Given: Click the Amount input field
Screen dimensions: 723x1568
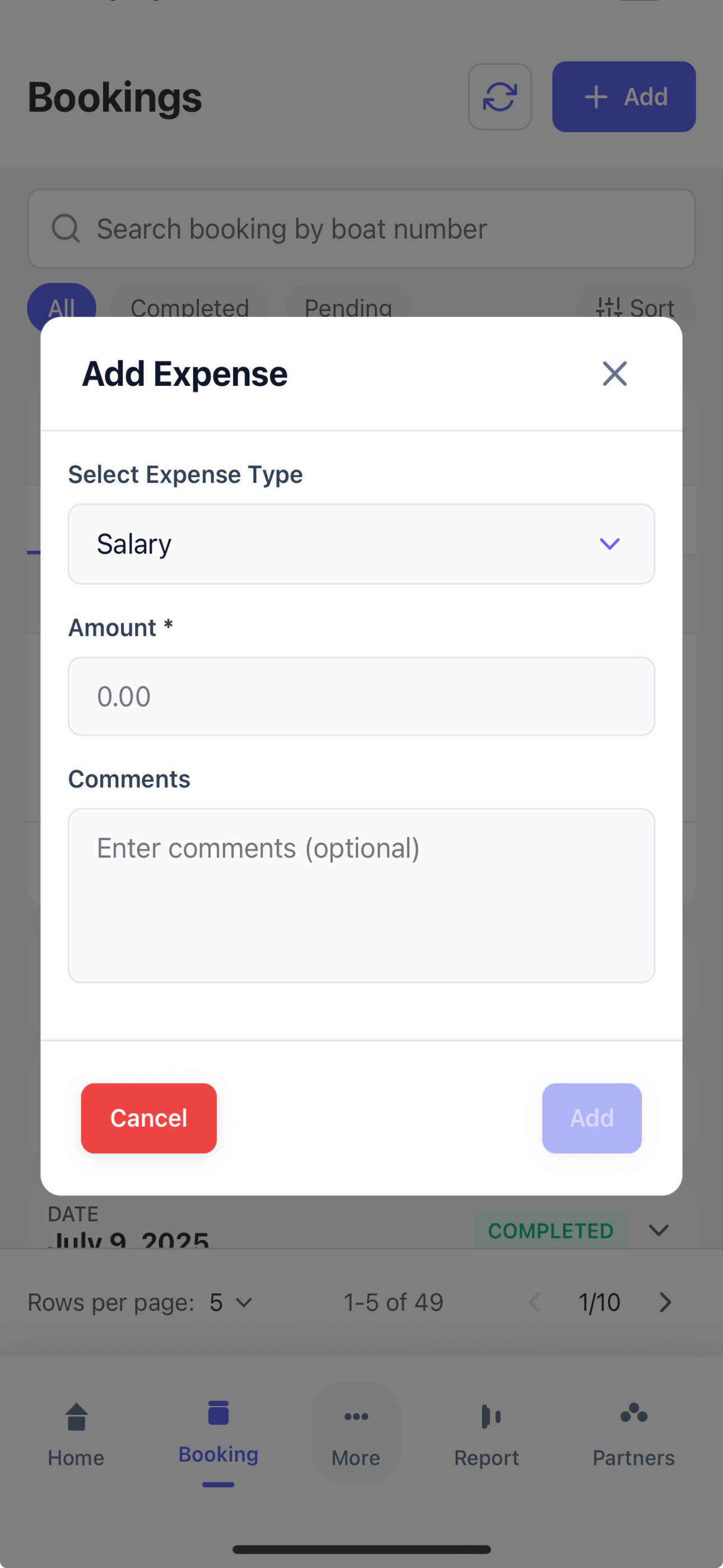Looking at the screenshot, I should [361, 696].
